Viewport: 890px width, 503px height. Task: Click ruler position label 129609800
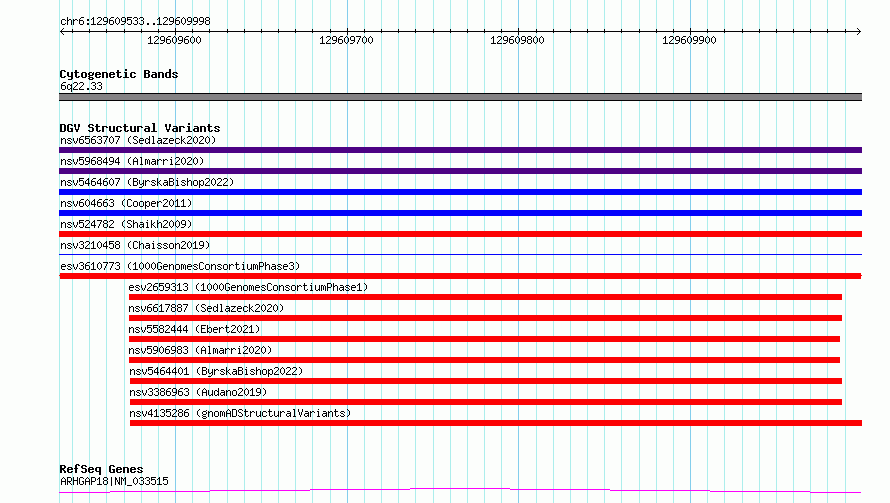[517, 40]
